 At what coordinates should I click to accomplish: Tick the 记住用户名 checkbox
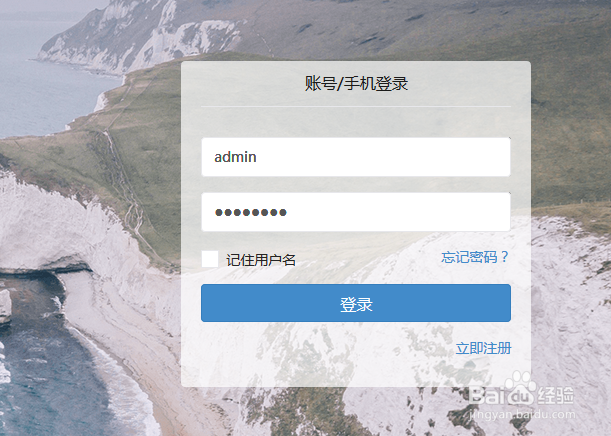[x=210, y=259]
